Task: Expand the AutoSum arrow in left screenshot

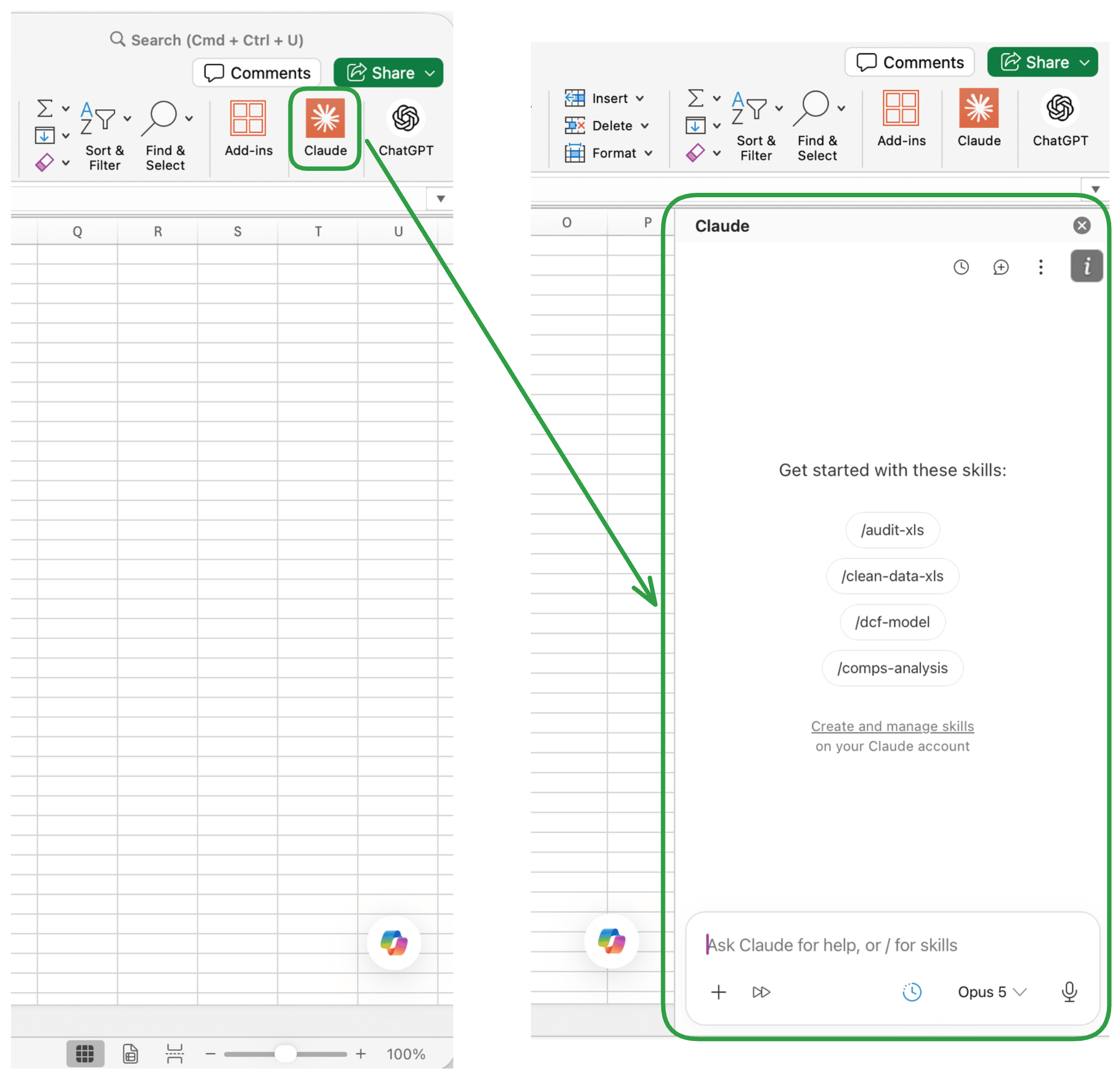Action: [66, 108]
